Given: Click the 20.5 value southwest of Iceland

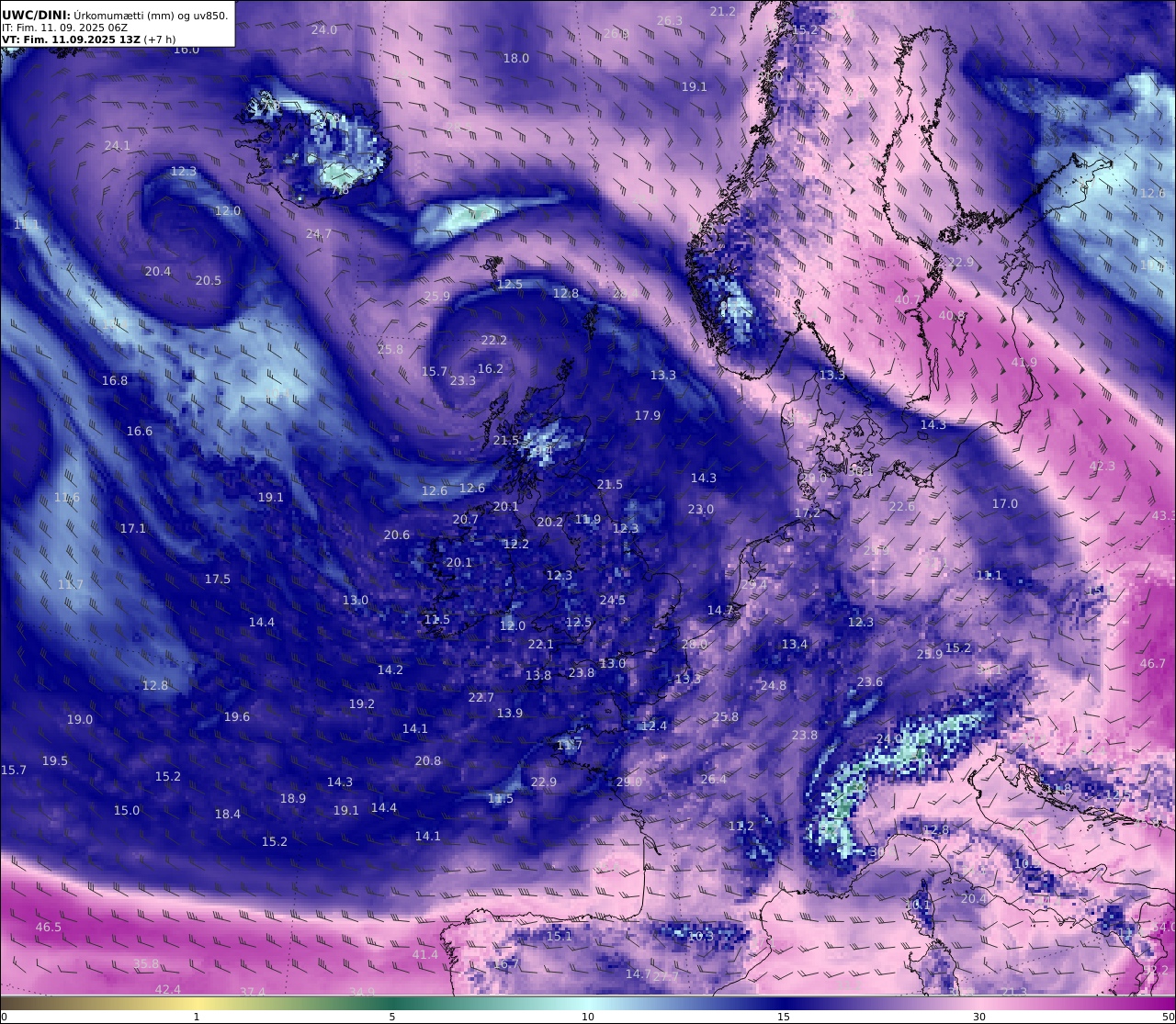Looking at the screenshot, I should pyautogui.click(x=209, y=280).
